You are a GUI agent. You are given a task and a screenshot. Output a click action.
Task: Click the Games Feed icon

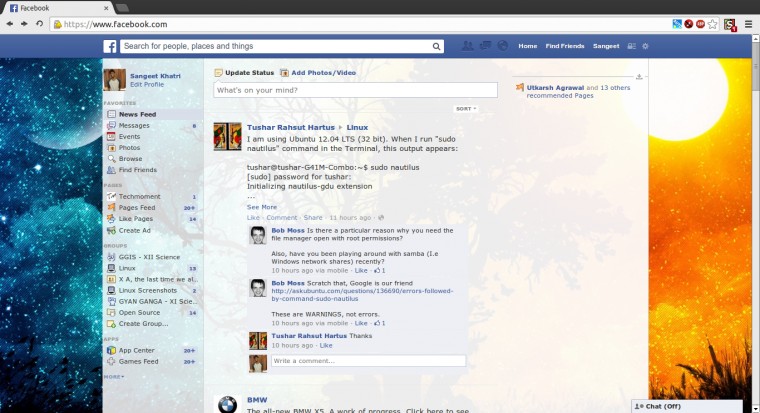[x=111, y=361]
